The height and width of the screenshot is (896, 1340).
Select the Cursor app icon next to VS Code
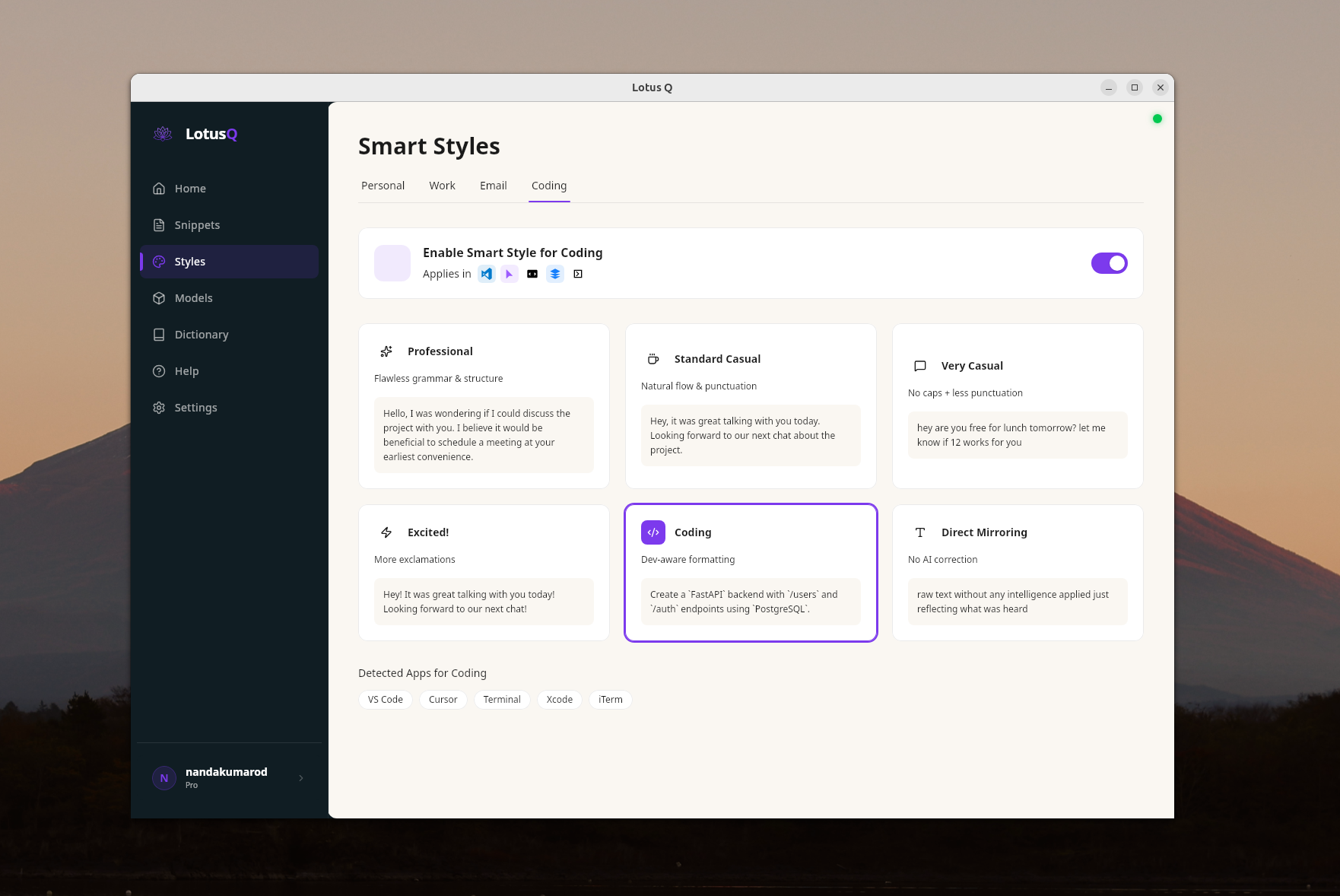click(x=510, y=274)
